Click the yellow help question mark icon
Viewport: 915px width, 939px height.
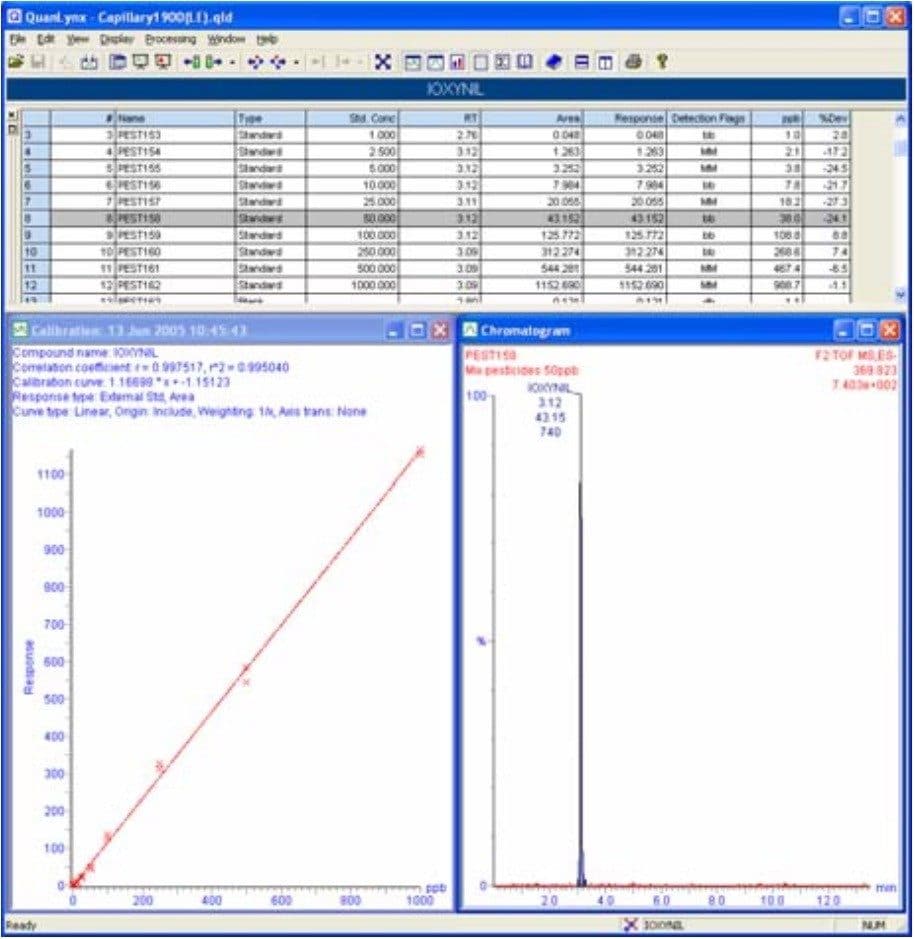tap(661, 62)
